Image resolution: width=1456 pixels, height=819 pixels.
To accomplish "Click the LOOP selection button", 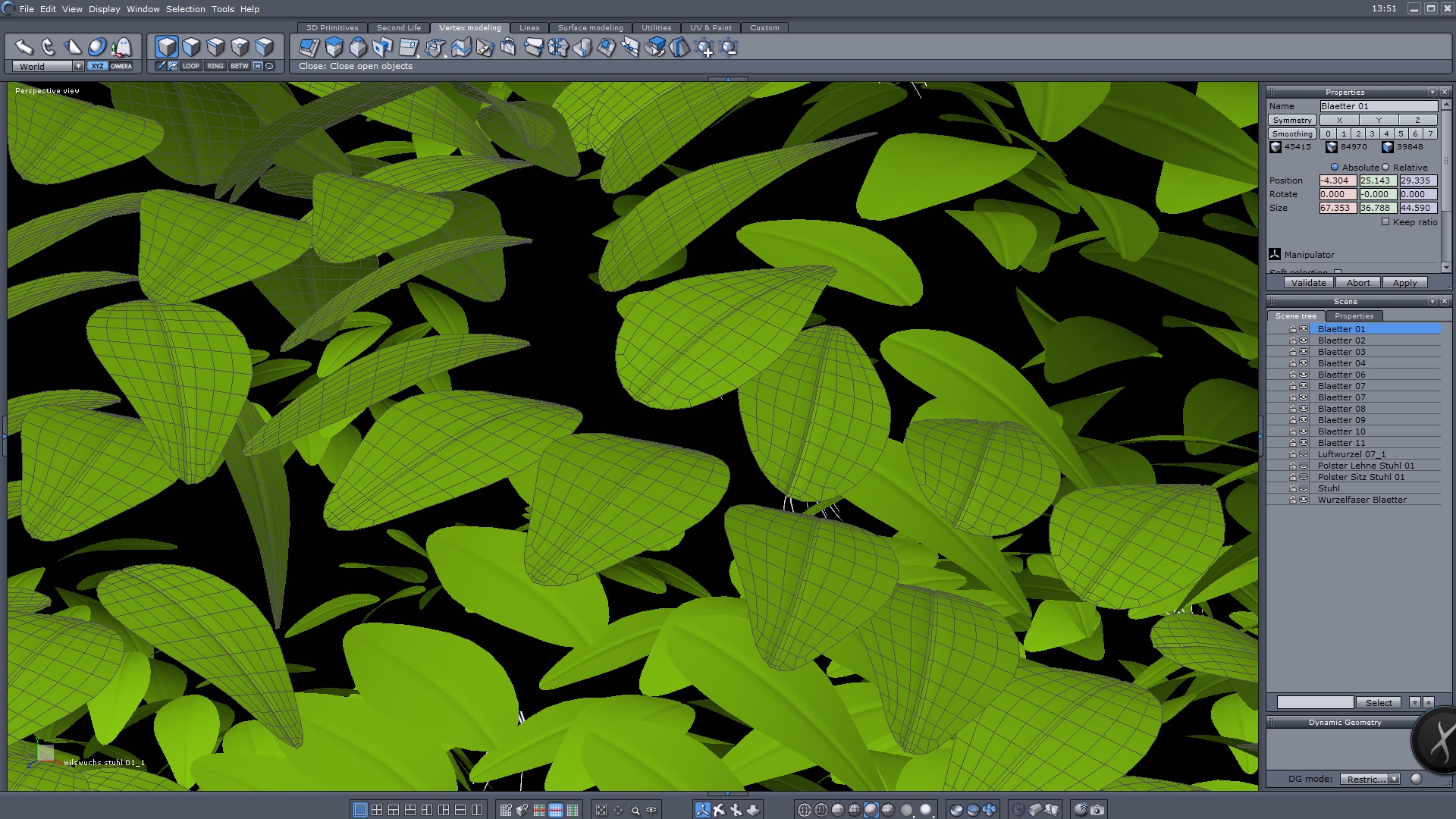I will (190, 66).
